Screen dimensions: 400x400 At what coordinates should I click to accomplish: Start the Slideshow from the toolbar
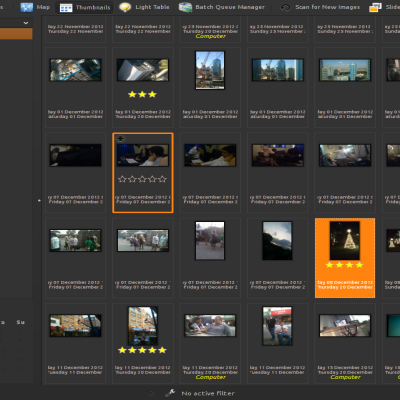coord(384,7)
